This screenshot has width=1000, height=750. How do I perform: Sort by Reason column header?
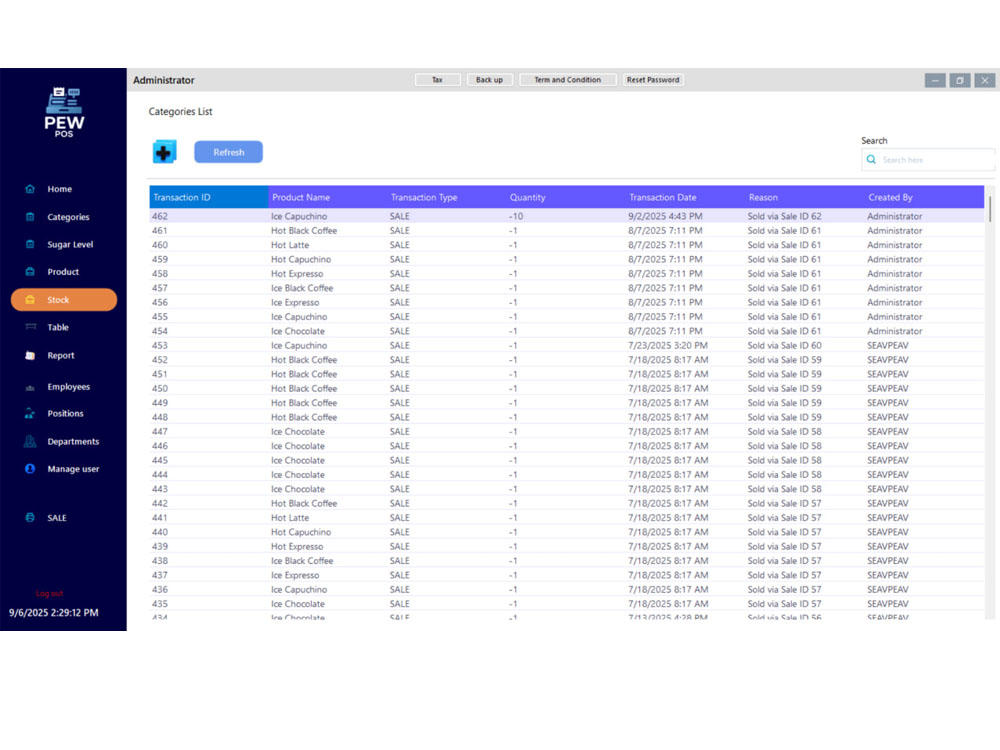point(804,197)
